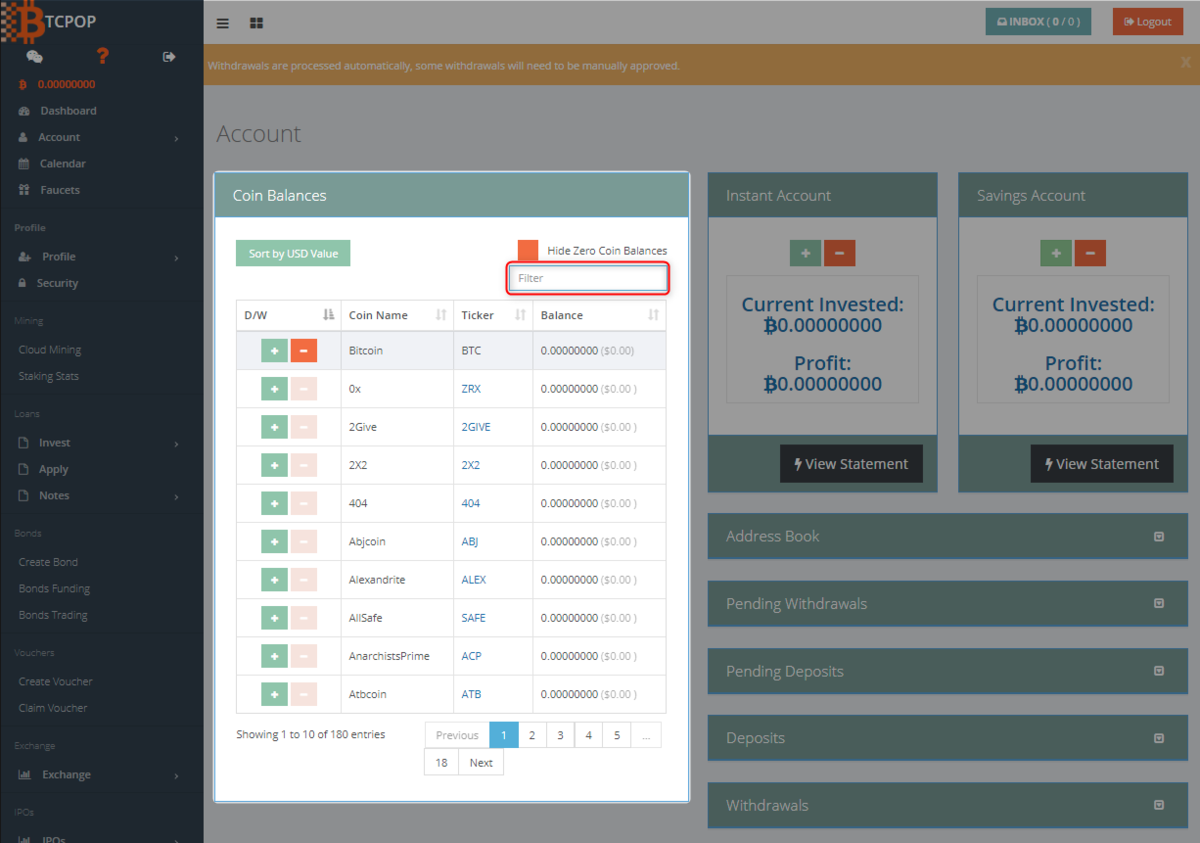Open the grid view icon in top bar
Screen dimensions: 1200x843
tap(257, 23)
